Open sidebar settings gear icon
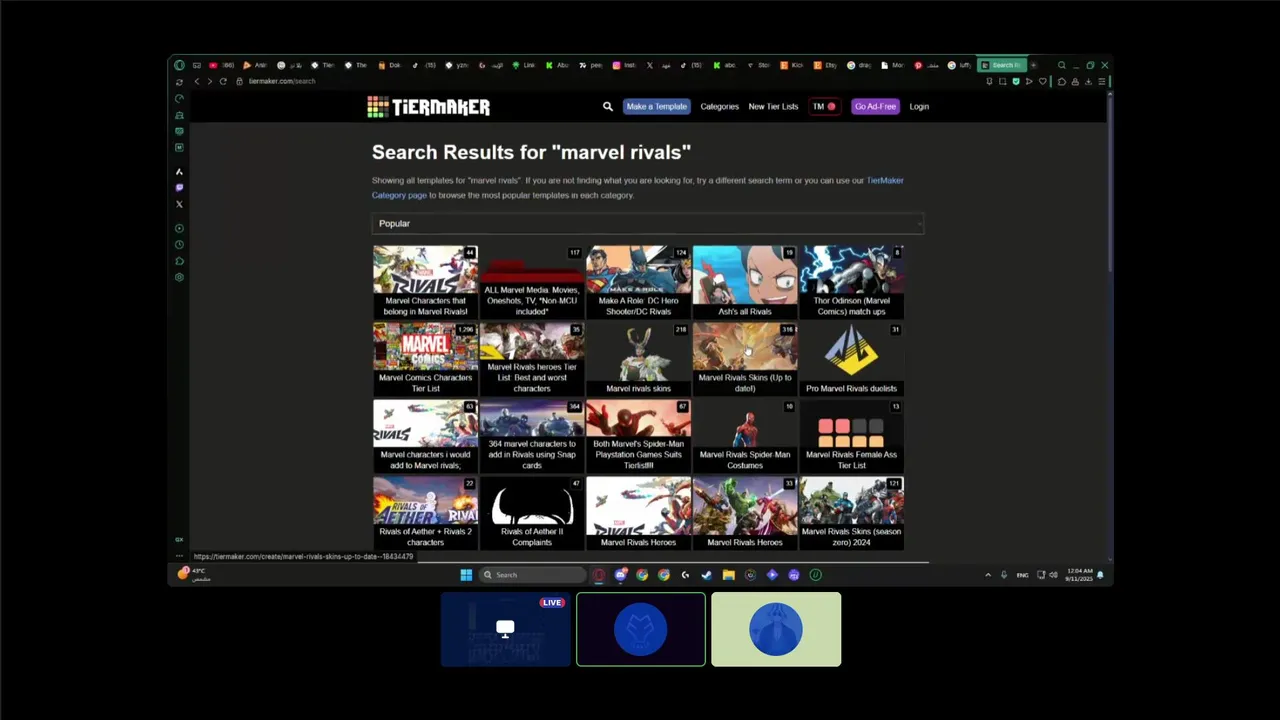1280x720 pixels. coord(179,277)
